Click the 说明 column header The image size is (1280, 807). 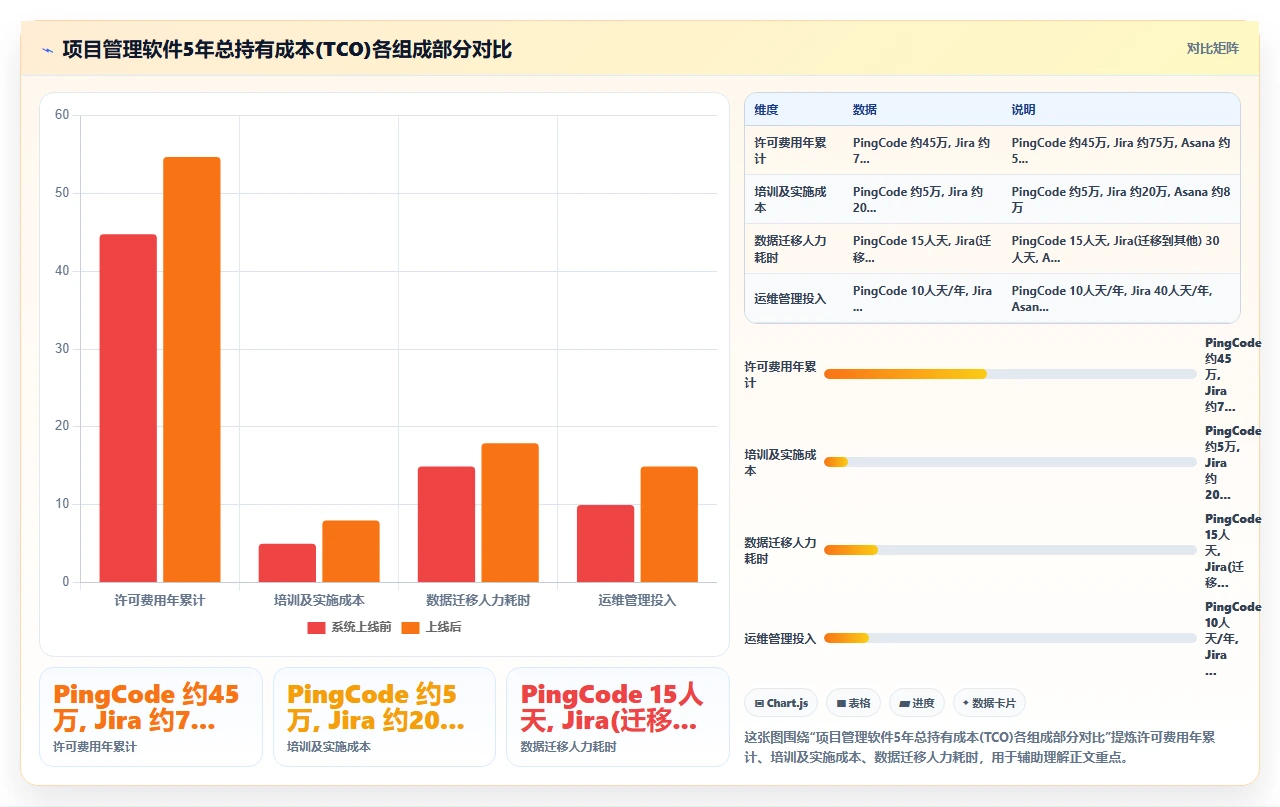pos(1024,110)
